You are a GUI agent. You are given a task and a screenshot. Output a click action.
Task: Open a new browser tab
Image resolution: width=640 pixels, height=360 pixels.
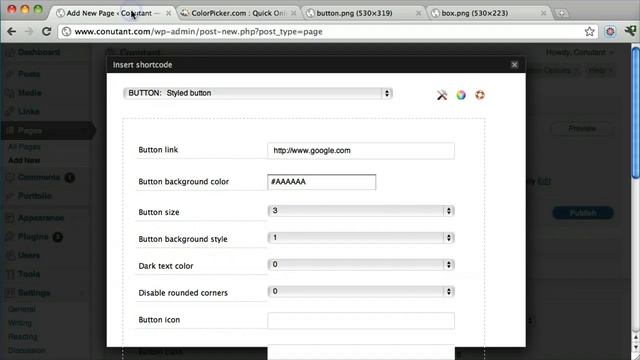click(562, 13)
